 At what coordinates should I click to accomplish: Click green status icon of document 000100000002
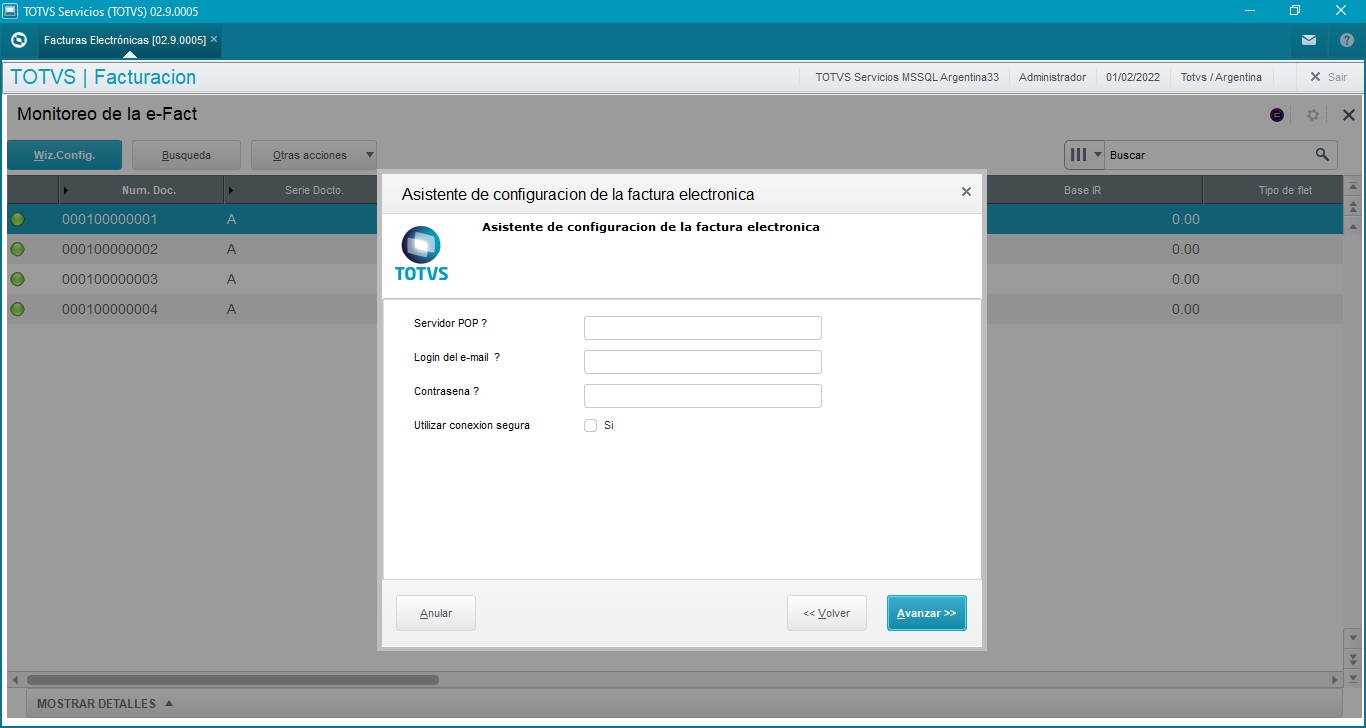(x=17, y=249)
